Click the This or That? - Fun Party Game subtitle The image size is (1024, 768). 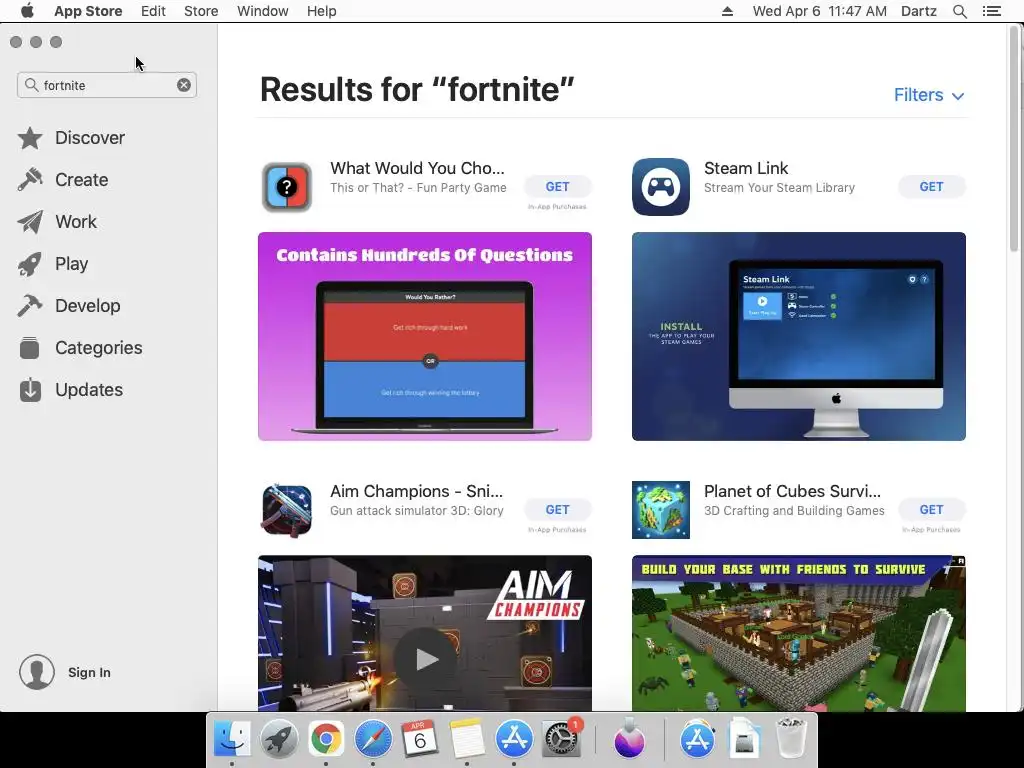point(418,188)
